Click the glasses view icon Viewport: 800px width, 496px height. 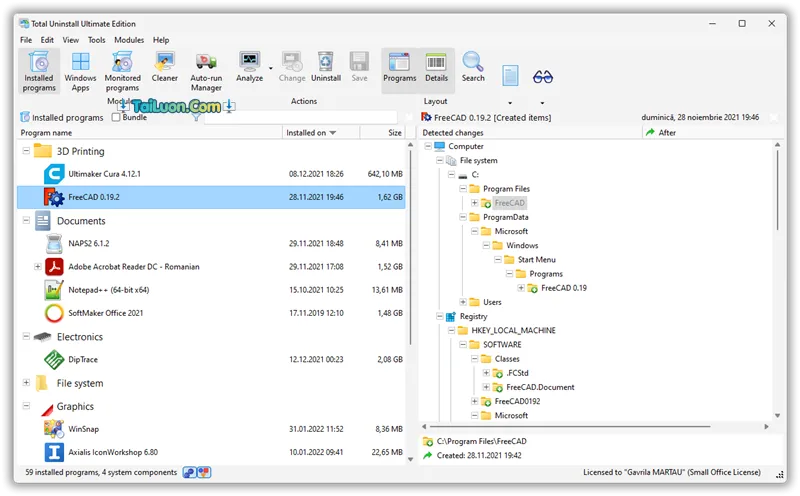click(542, 77)
